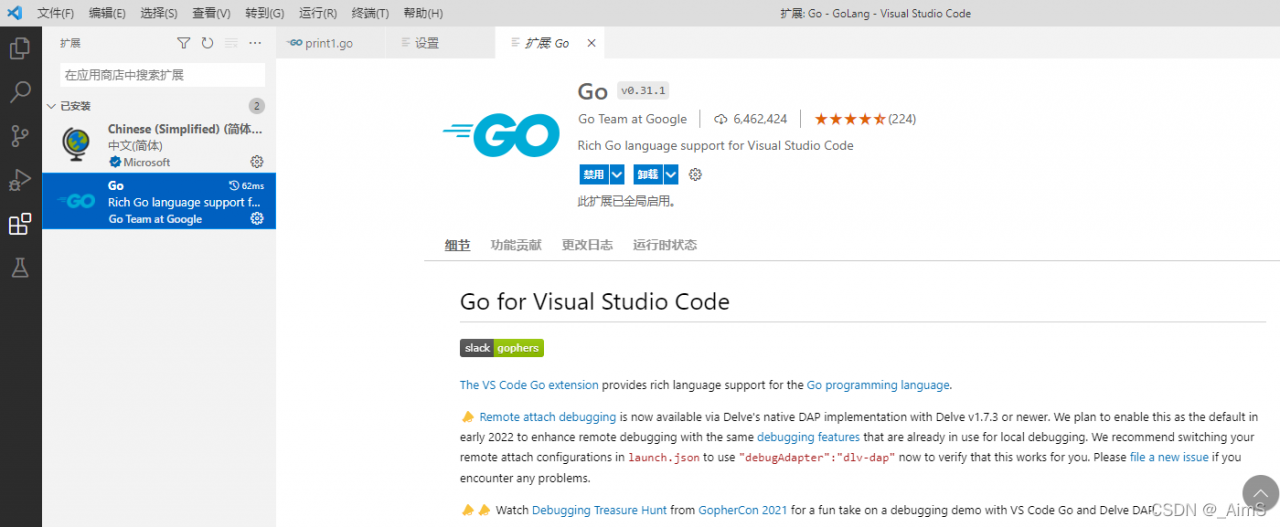The image size is (1280, 527).
Task: Clear extensions search results icon
Action: (x=231, y=43)
